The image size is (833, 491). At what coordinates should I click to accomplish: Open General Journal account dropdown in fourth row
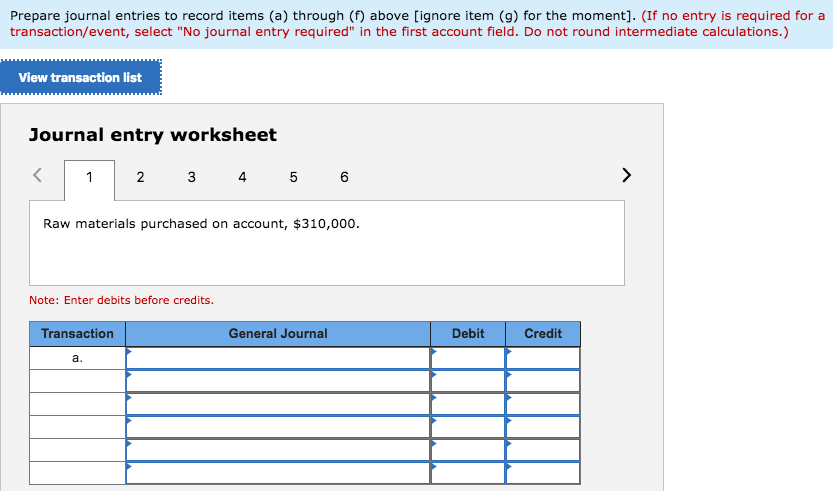278,427
